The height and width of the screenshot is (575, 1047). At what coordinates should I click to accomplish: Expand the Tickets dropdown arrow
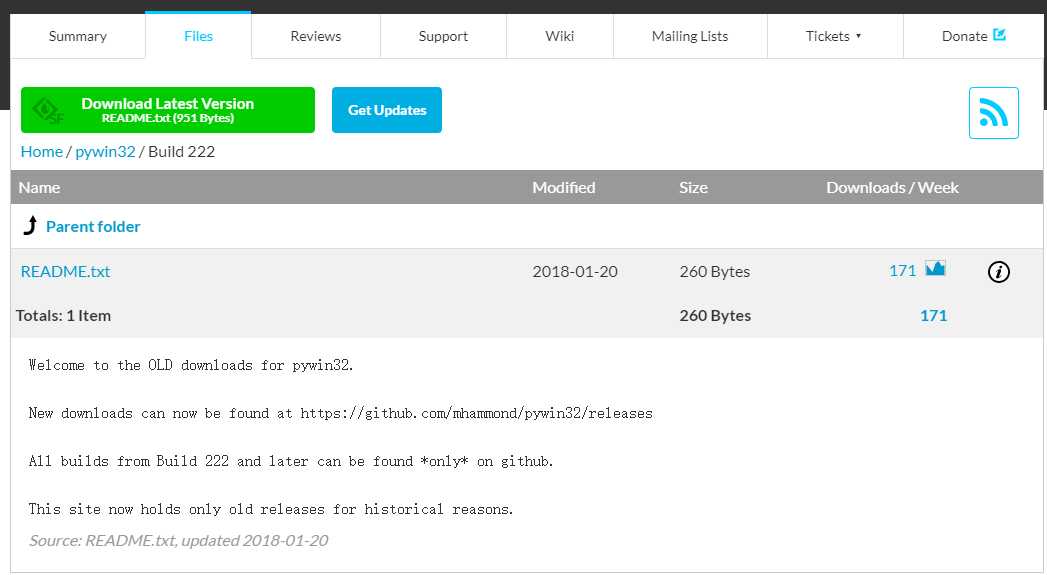click(858, 36)
